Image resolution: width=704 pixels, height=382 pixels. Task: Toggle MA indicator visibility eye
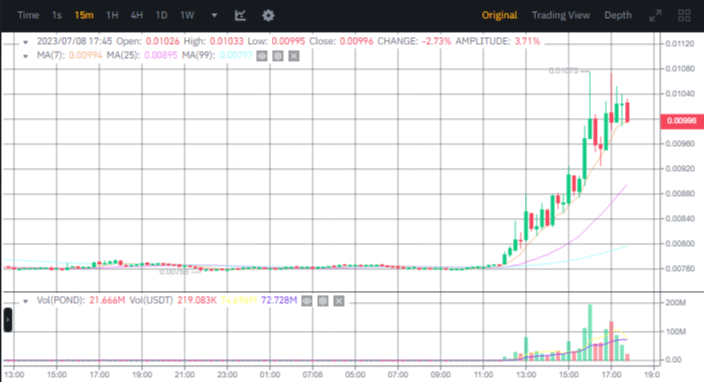click(x=262, y=56)
